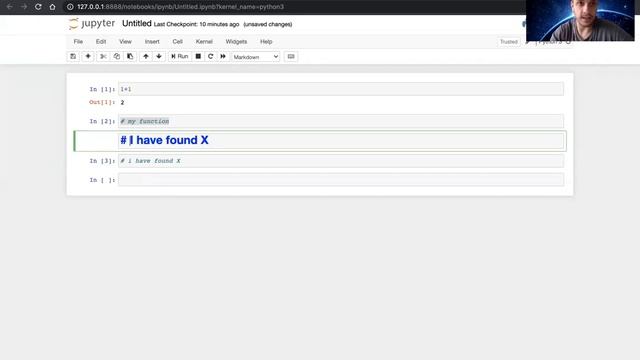Open the Kernel menu
This screenshot has height=360, width=640.
pos(204,42)
